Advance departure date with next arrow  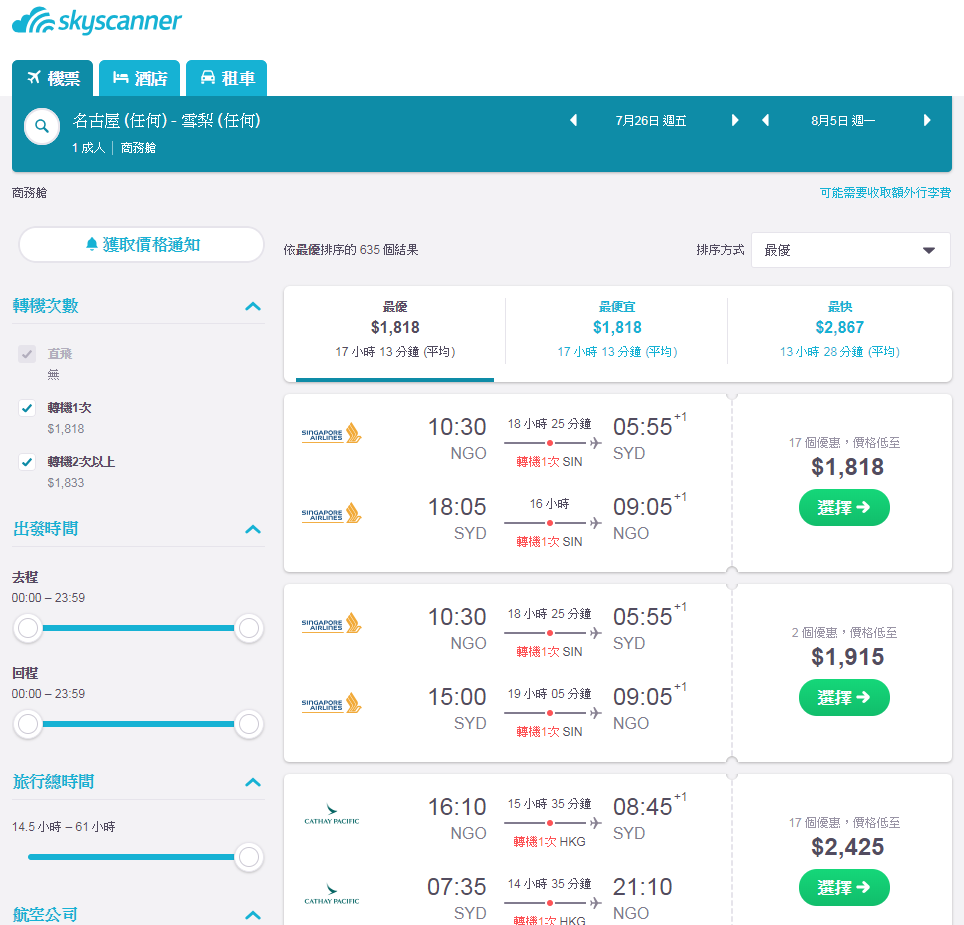[735, 120]
